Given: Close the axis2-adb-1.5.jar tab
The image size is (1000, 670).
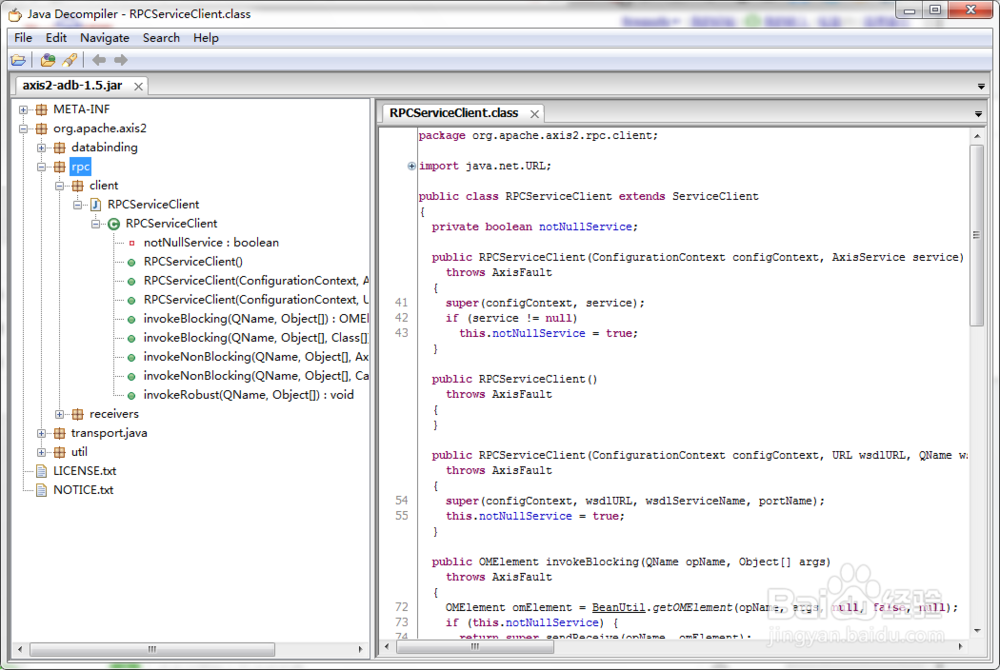Looking at the screenshot, I should tap(138, 86).
